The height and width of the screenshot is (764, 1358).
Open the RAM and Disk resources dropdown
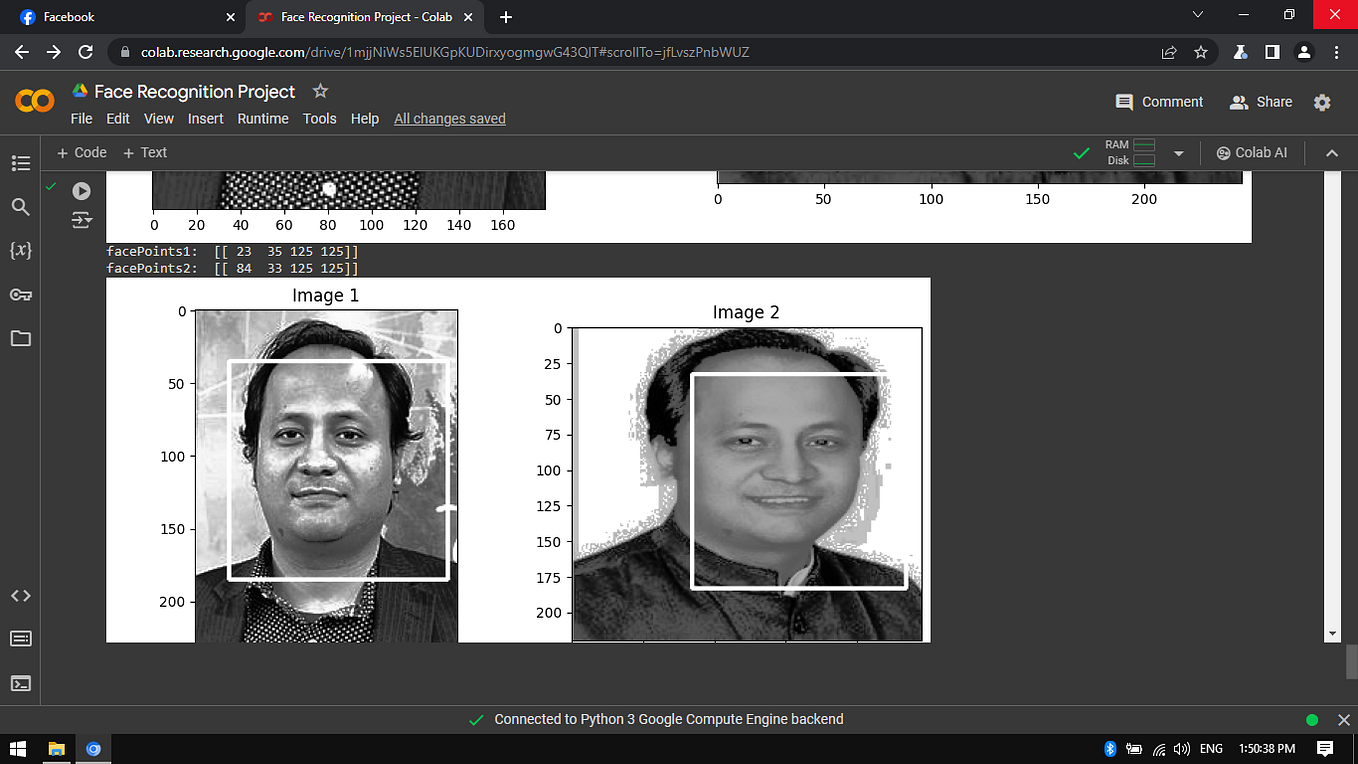[x=1179, y=152]
